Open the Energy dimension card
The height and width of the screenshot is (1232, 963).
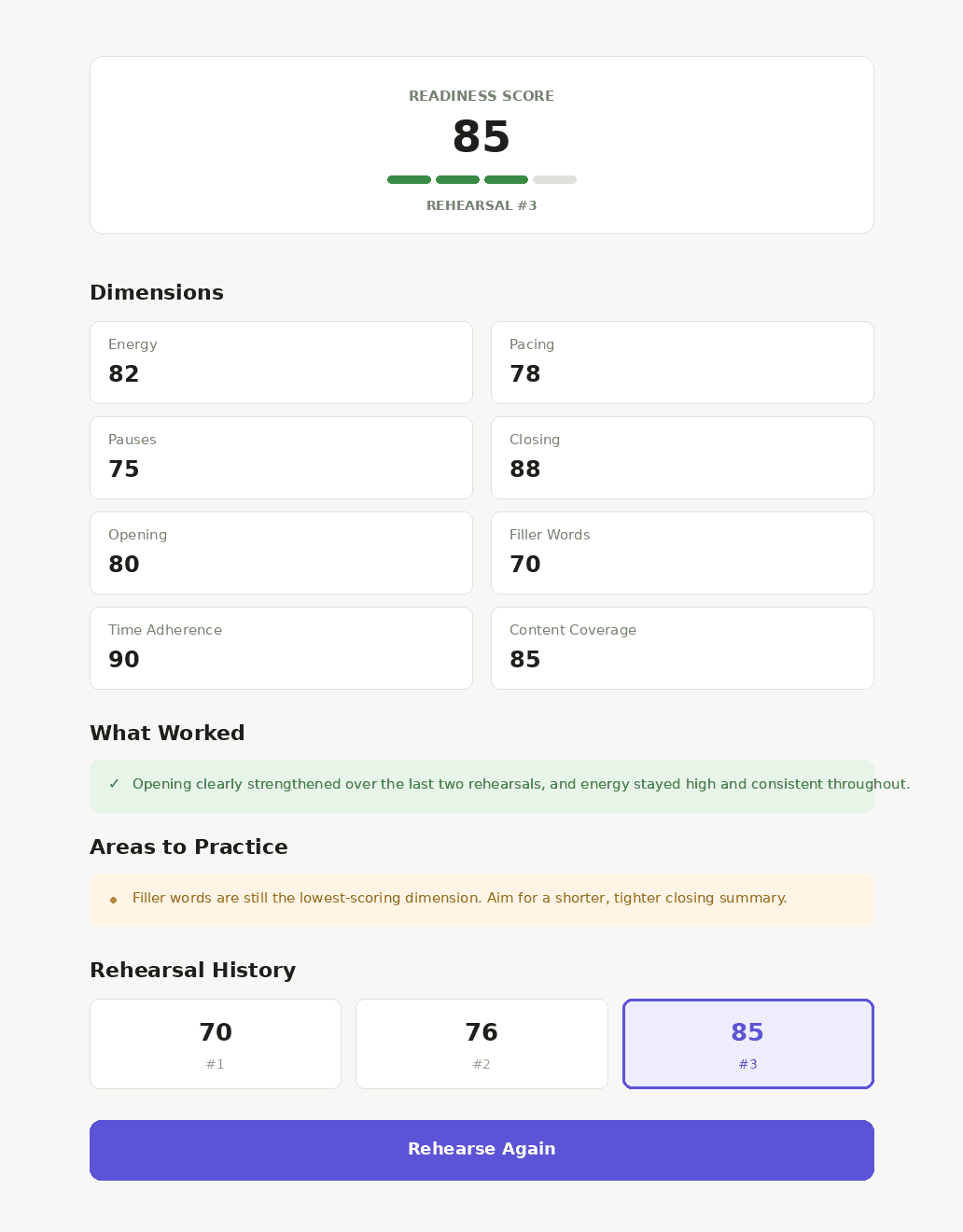281,362
